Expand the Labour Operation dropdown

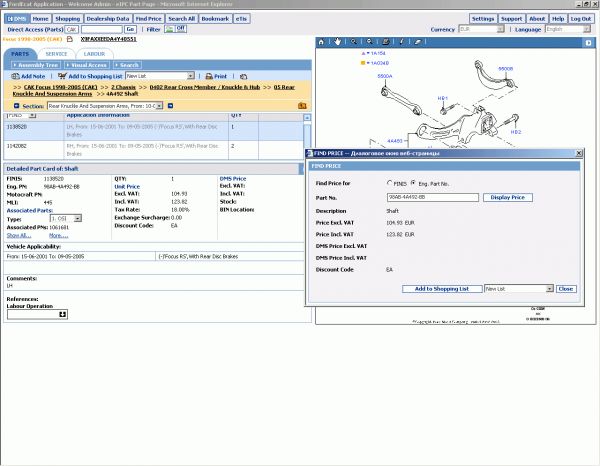point(63,314)
